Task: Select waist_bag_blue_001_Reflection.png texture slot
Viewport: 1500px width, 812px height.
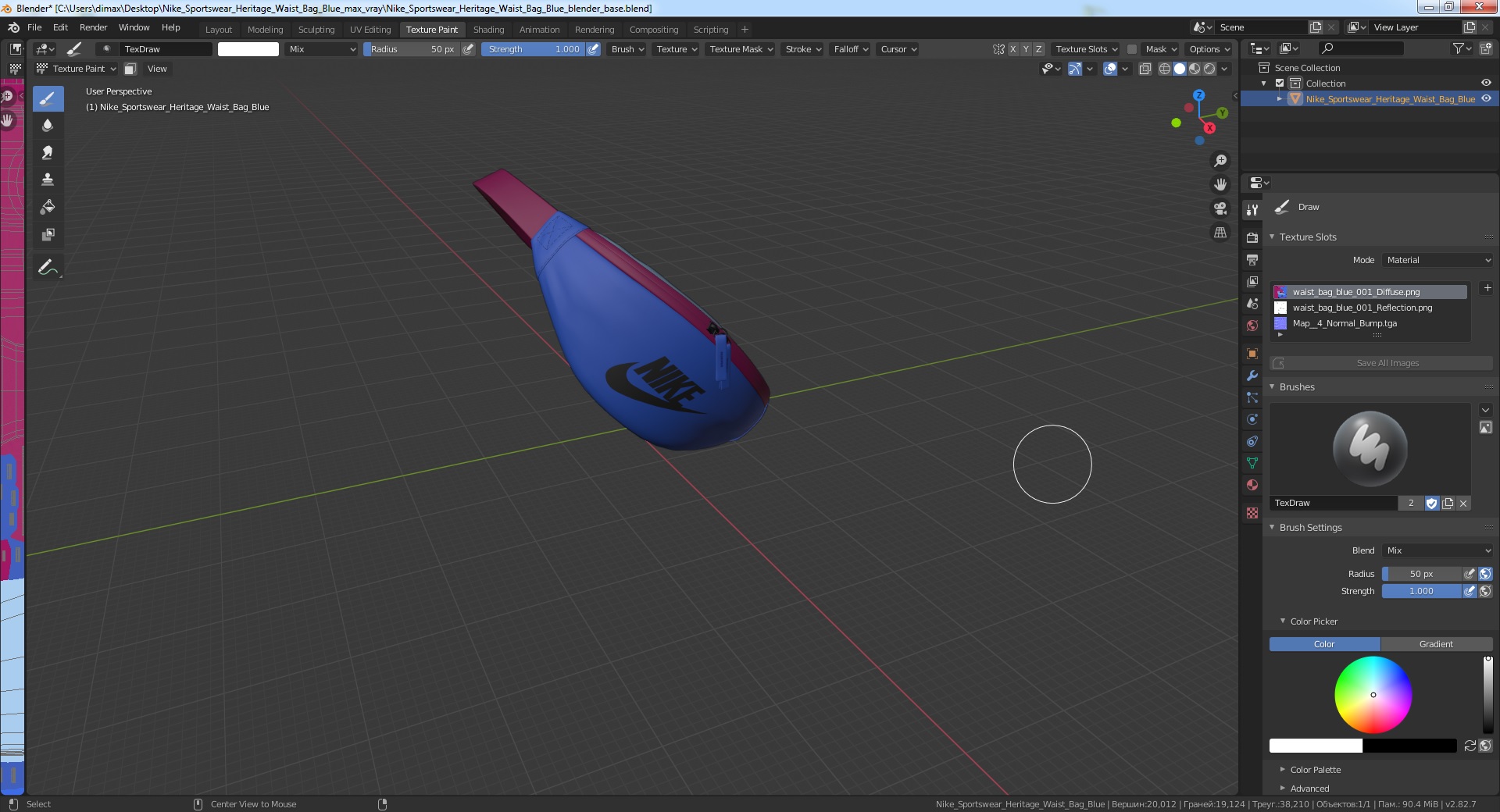Action: point(1370,308)
